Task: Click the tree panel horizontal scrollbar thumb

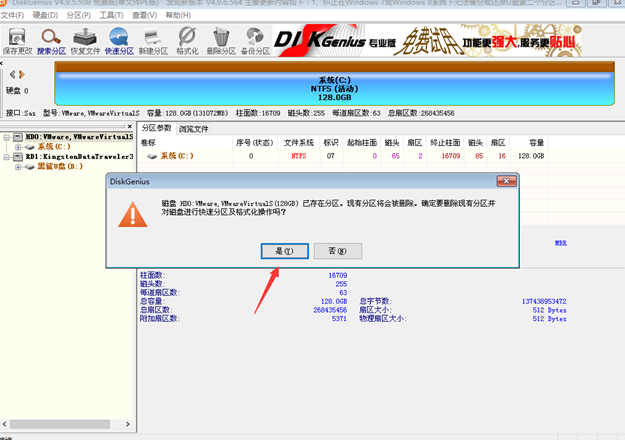Action: pyautogui.click(x=60, y=424)
